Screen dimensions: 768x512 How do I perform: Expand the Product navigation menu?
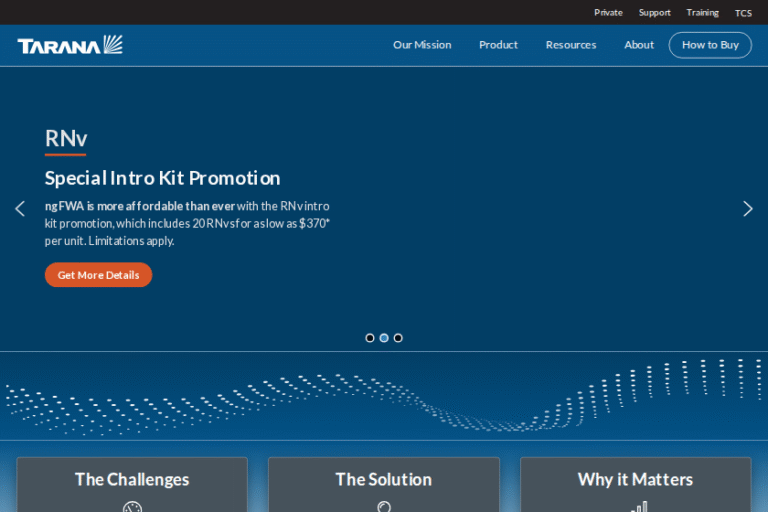498,45
